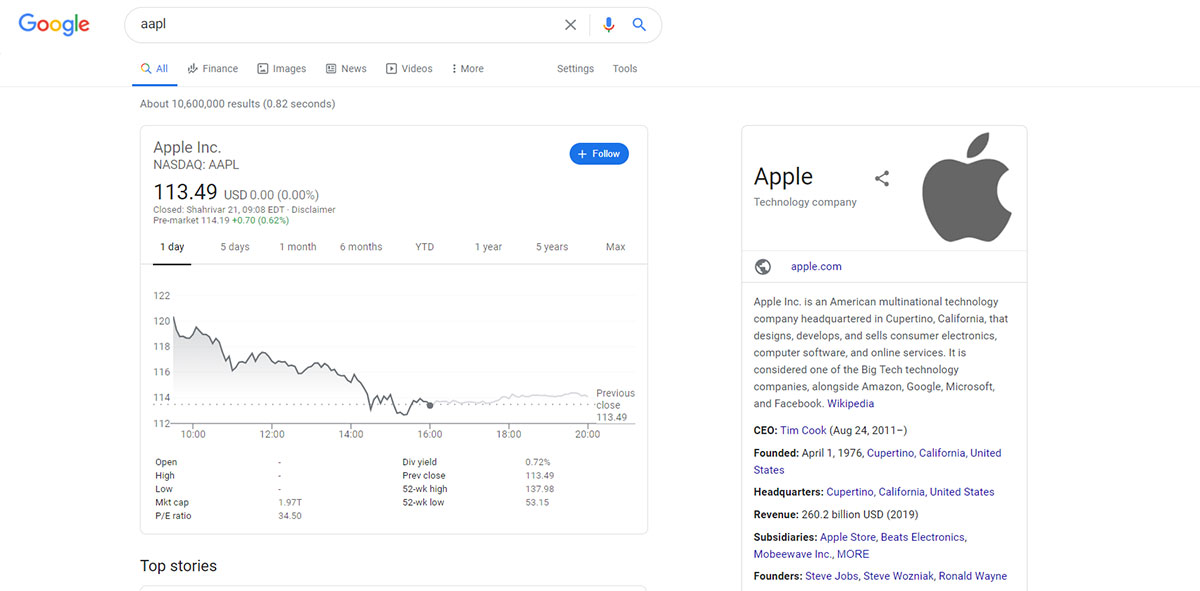
Task: Click the current price marker on chart
Action: coord(430,405)
